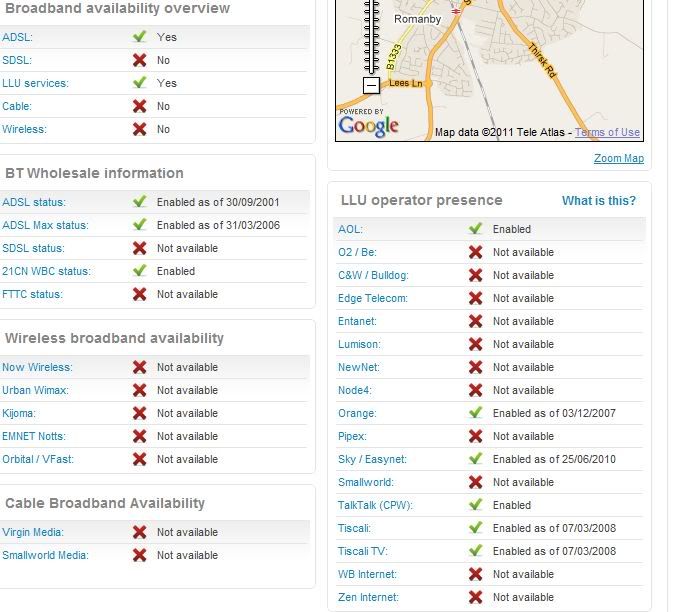Viewport: 697px width, 612px height.
Task: Open the ADSL Max status link
Action: click(x=45, y=225)
